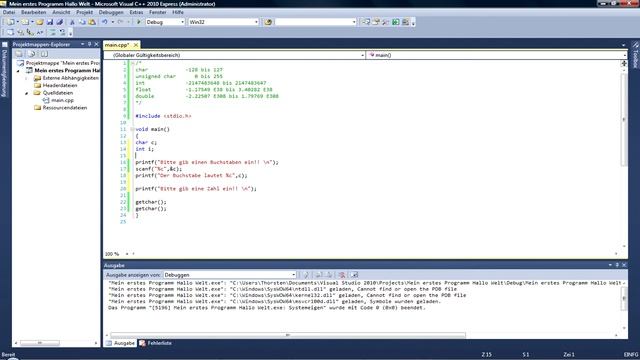Click the Save All icon
This screenshot has width=640, height=360.
[x=60, y=22]
